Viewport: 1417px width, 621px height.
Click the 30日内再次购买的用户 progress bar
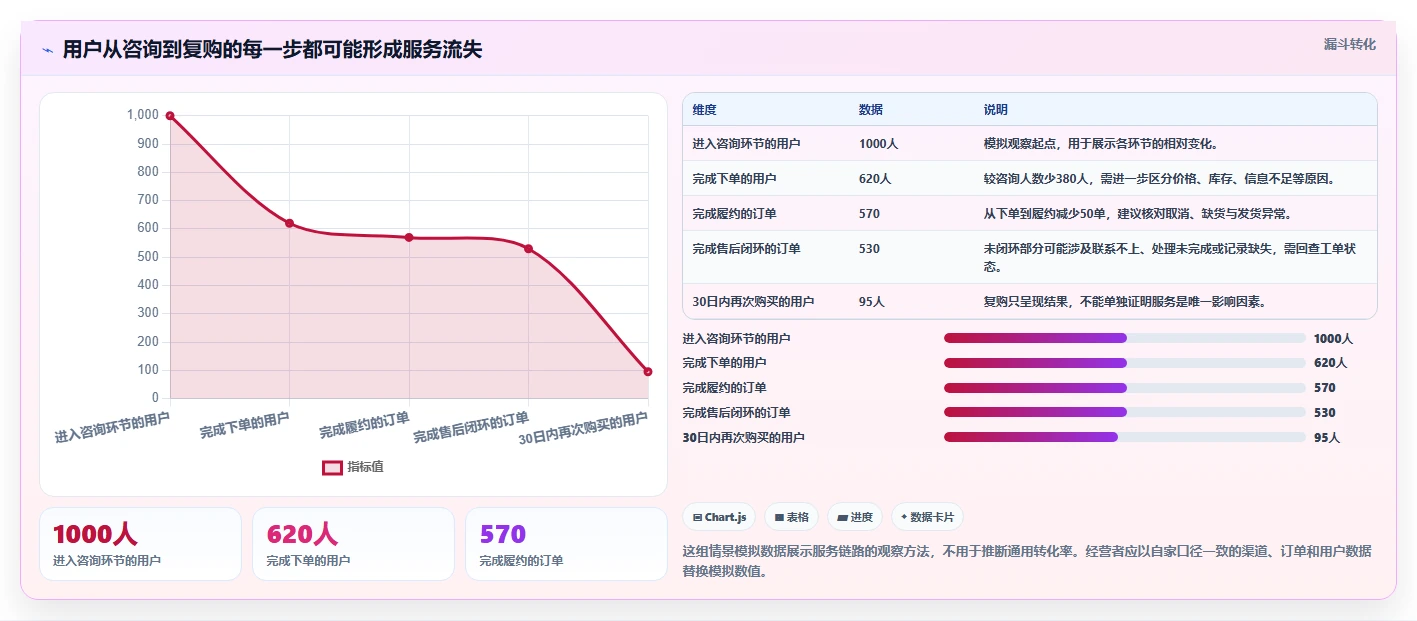[1124, 437]
